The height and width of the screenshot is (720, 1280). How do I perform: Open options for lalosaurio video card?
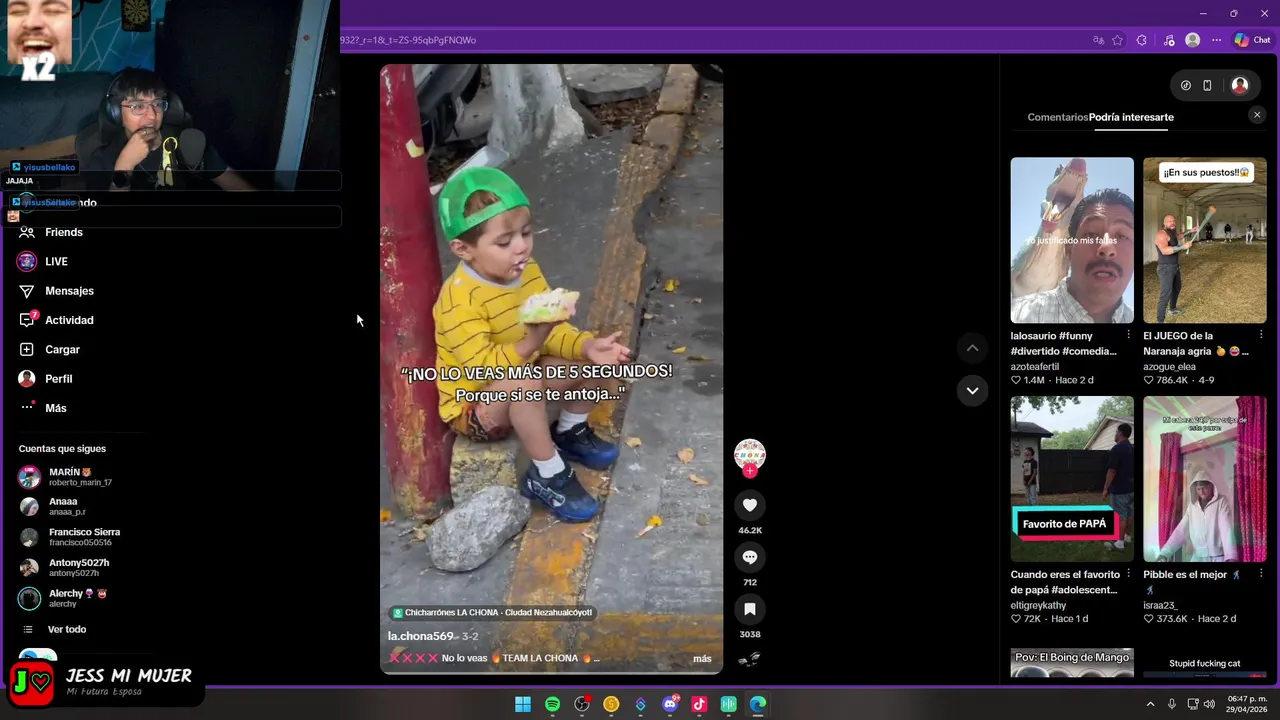point(1129,335)
